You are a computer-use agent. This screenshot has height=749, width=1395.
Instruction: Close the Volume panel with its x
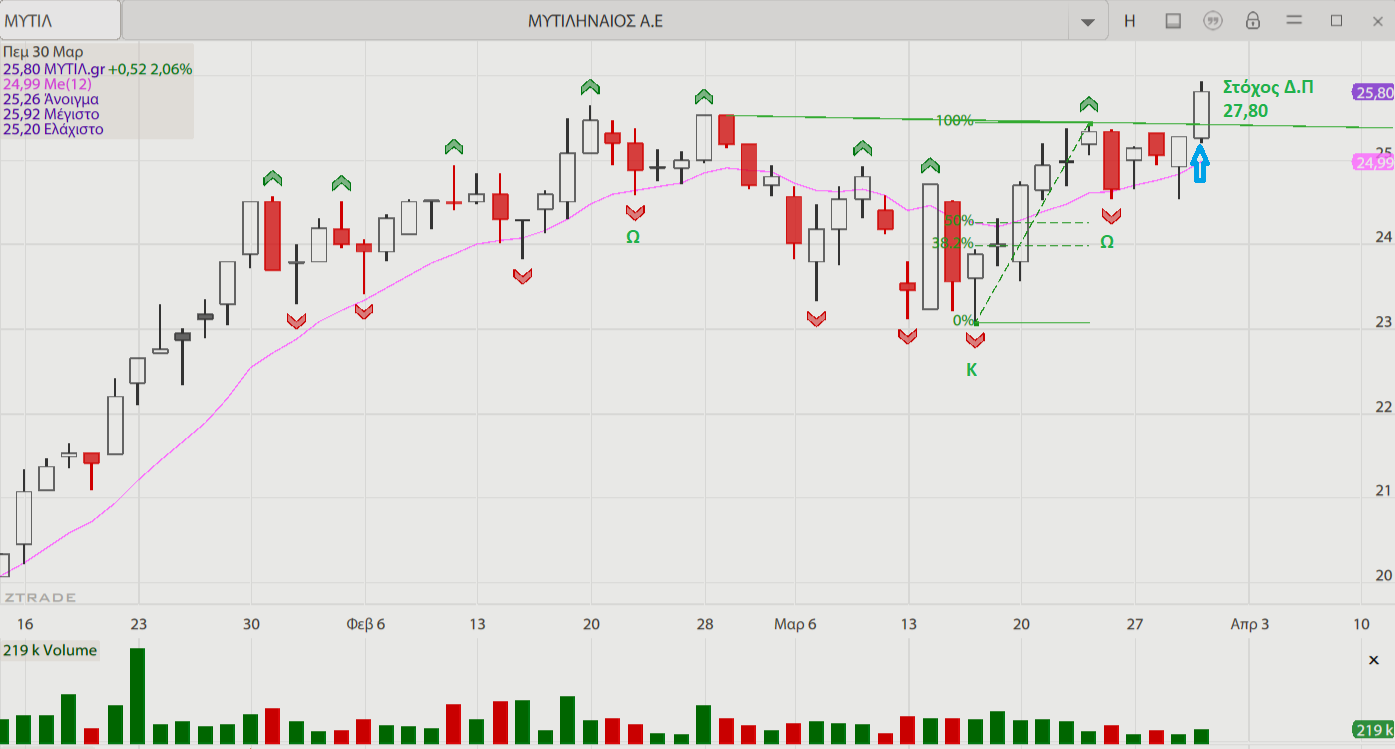tap(1373, 660)
